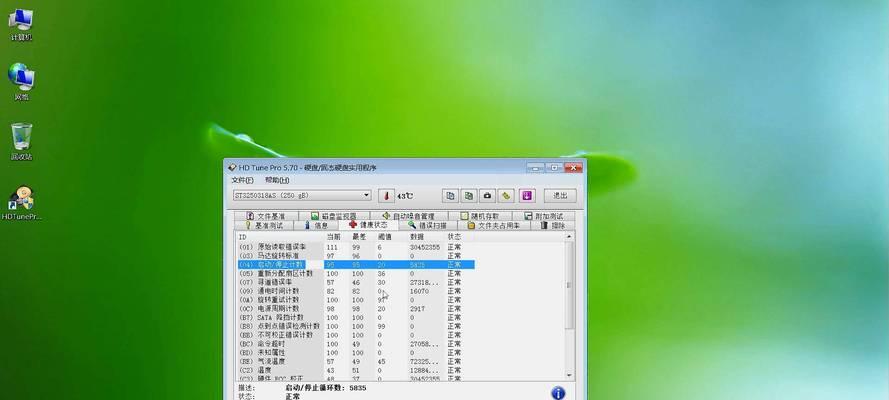Switch to the 错误扫描 tab
This screenshot has height=400, width=889.
tap(427, 225)
